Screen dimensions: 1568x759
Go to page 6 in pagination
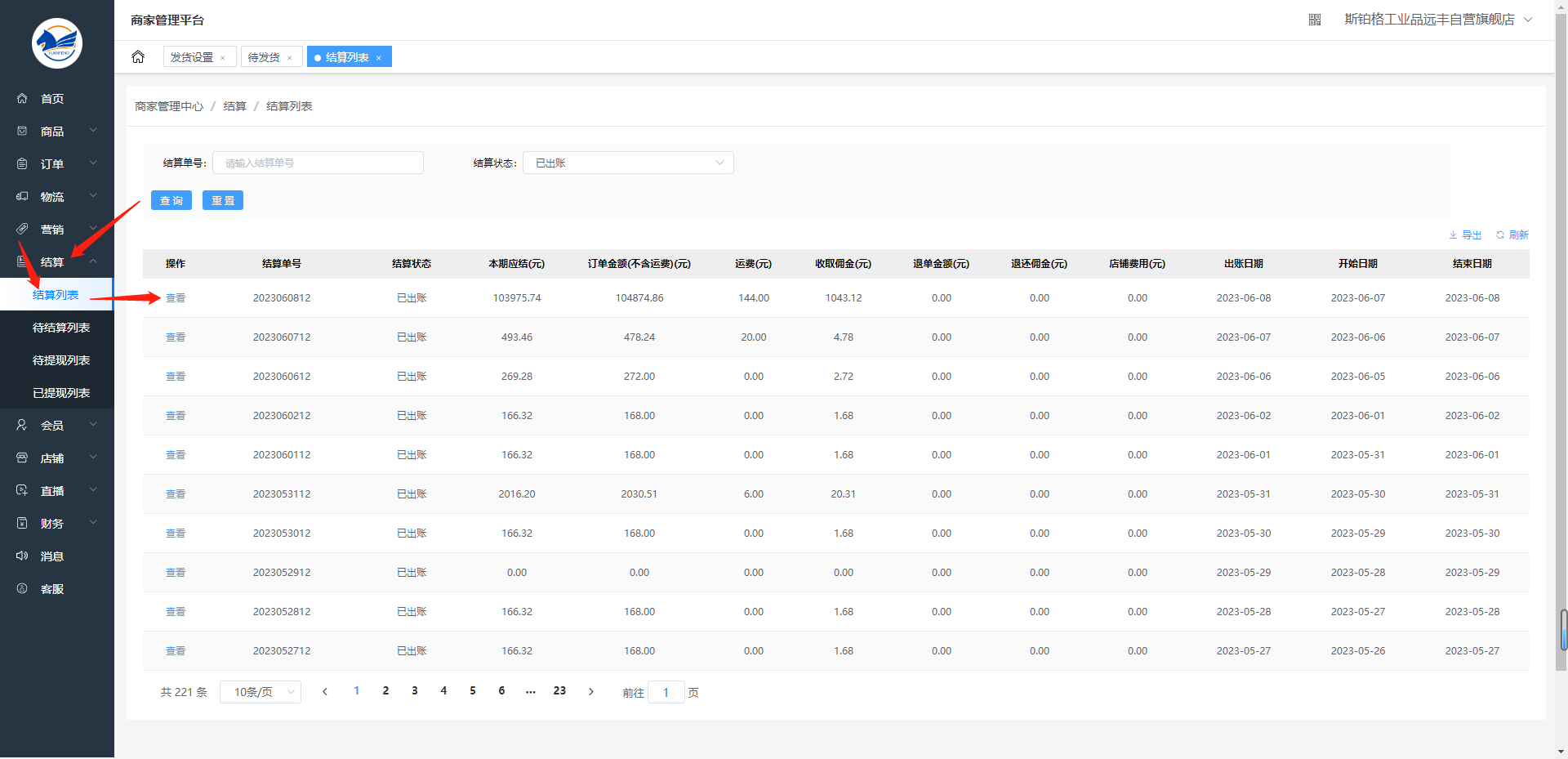click(501, 691)
